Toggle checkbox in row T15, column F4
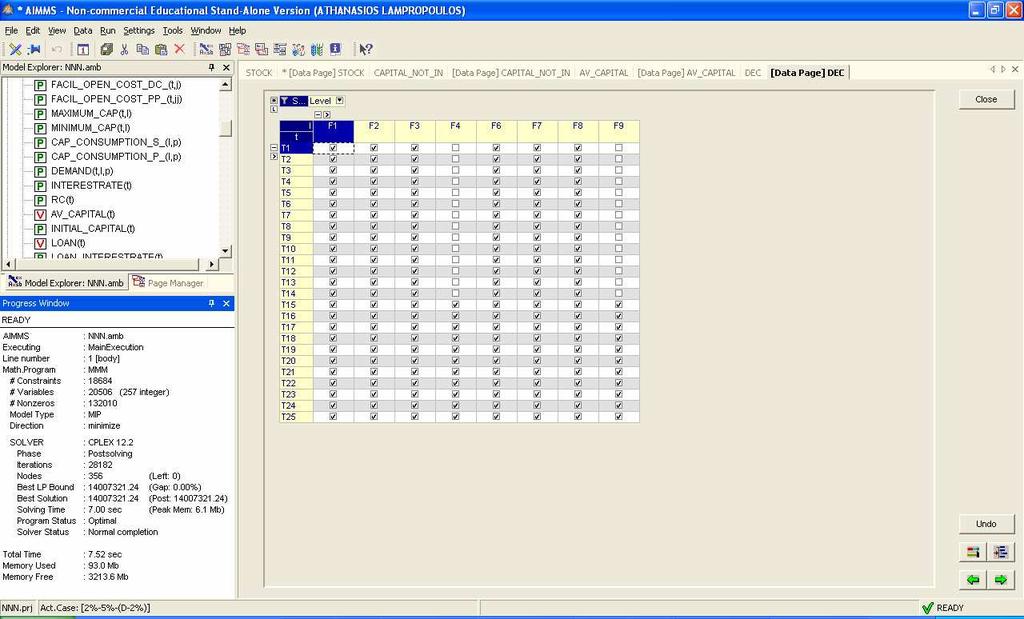 coord(455,305)
